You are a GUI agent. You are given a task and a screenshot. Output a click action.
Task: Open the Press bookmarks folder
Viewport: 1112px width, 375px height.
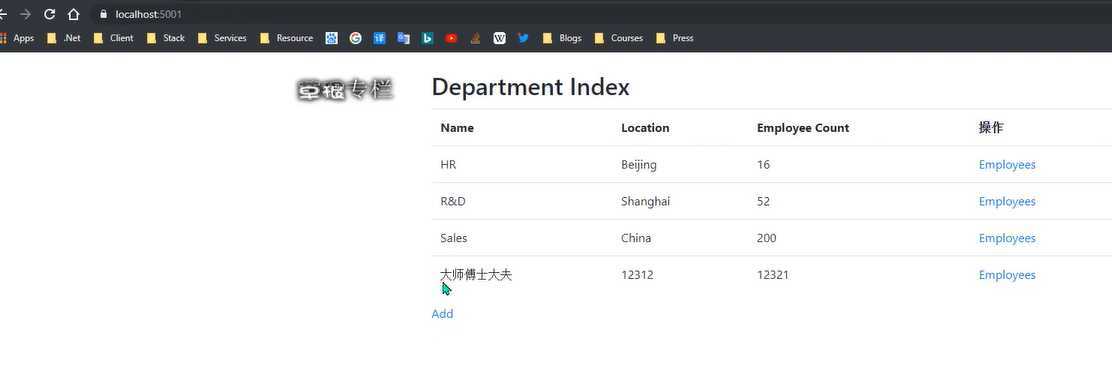(x=675, y=38)
